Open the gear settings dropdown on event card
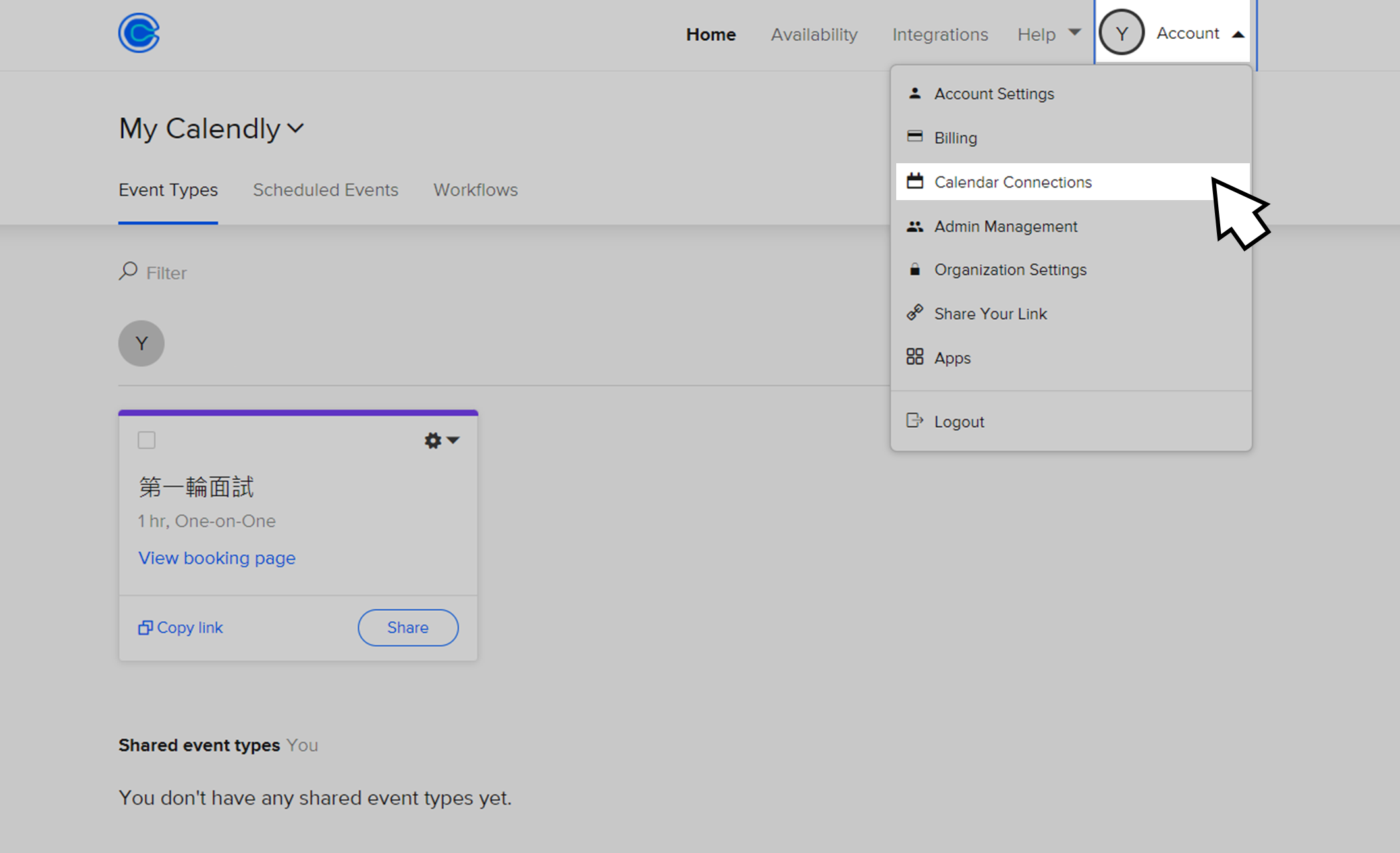 click(x=441, y=440)
